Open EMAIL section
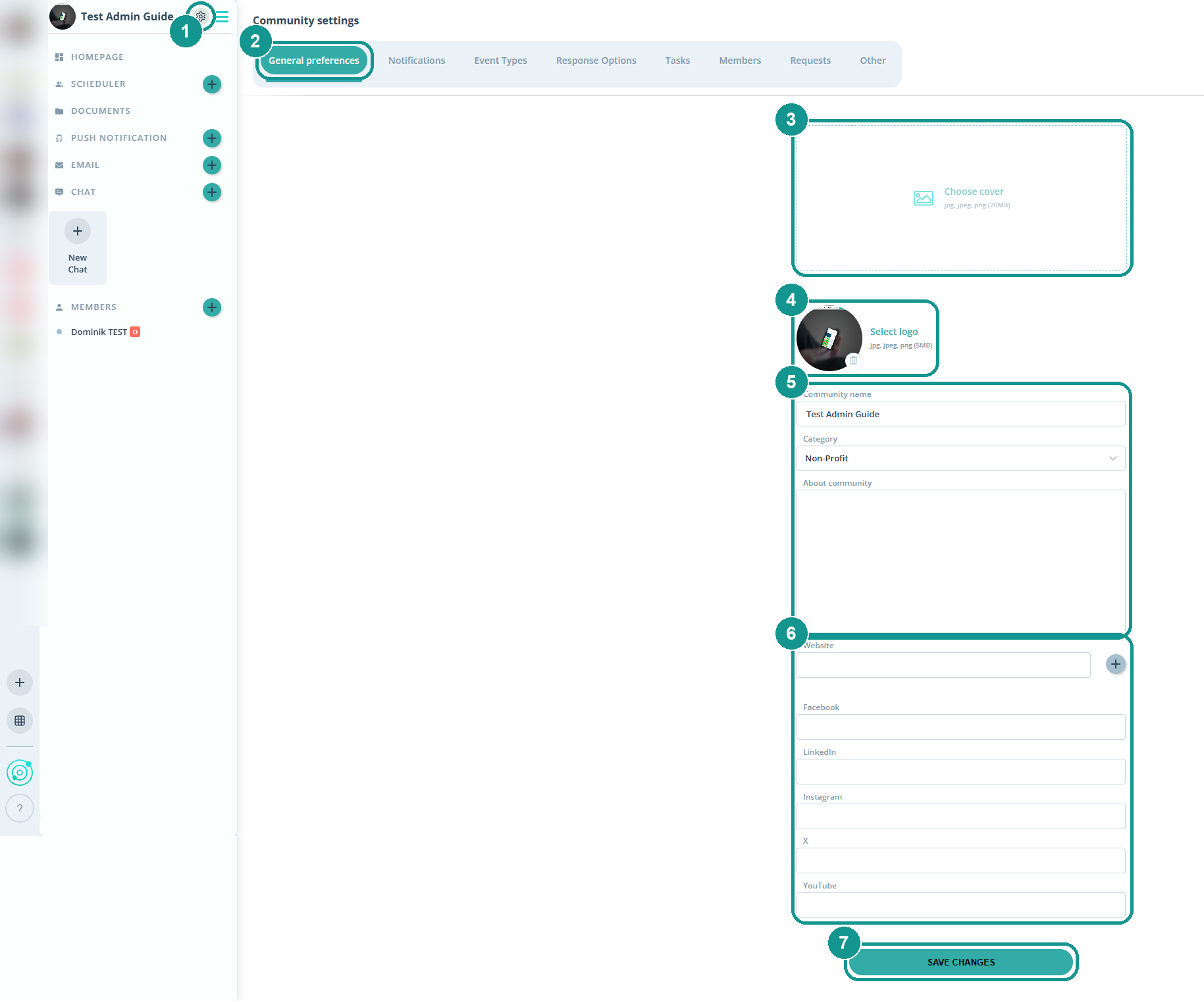The height and width of the screenshot is (1001, 1204). coord(85,165)
